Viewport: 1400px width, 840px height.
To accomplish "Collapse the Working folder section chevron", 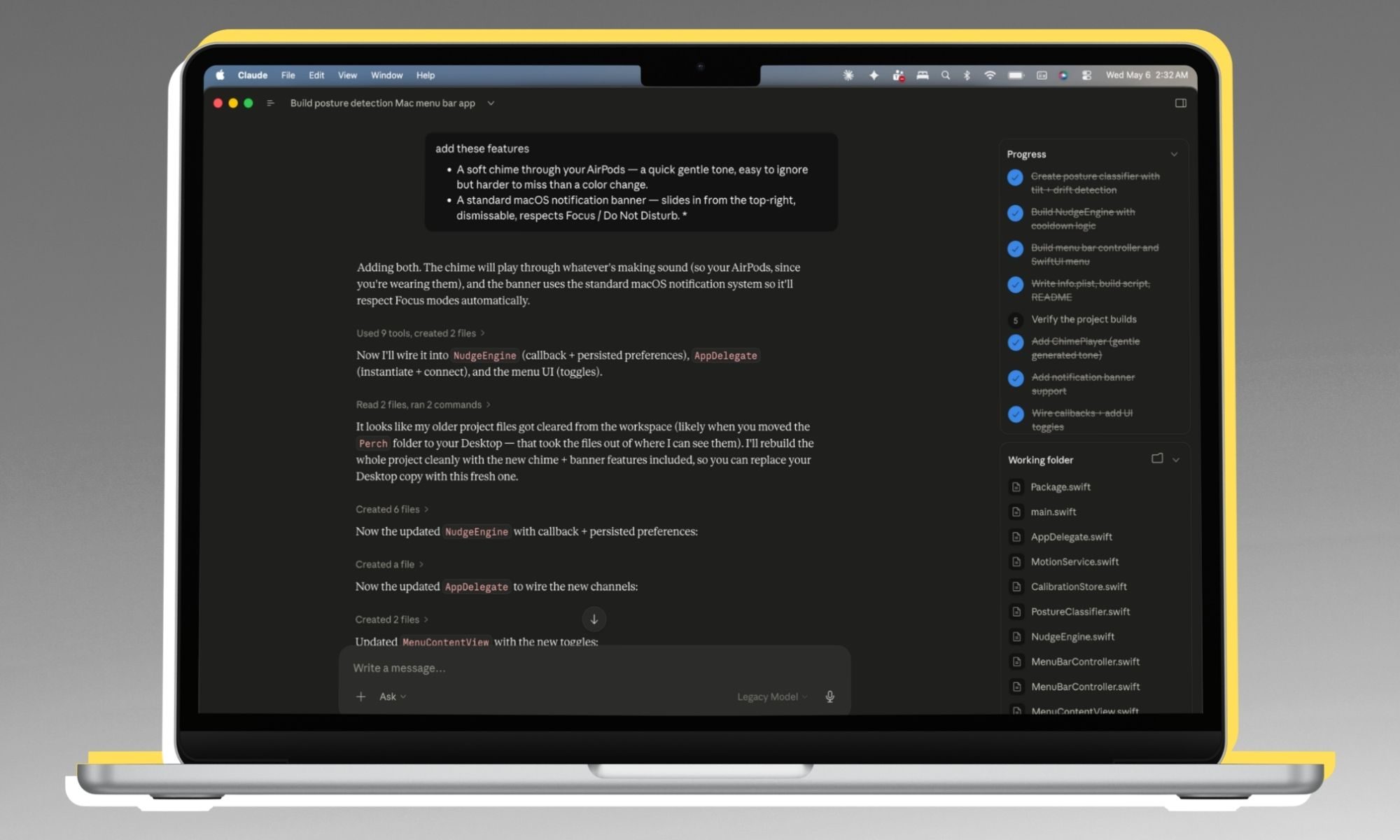I will [1176, 460].
